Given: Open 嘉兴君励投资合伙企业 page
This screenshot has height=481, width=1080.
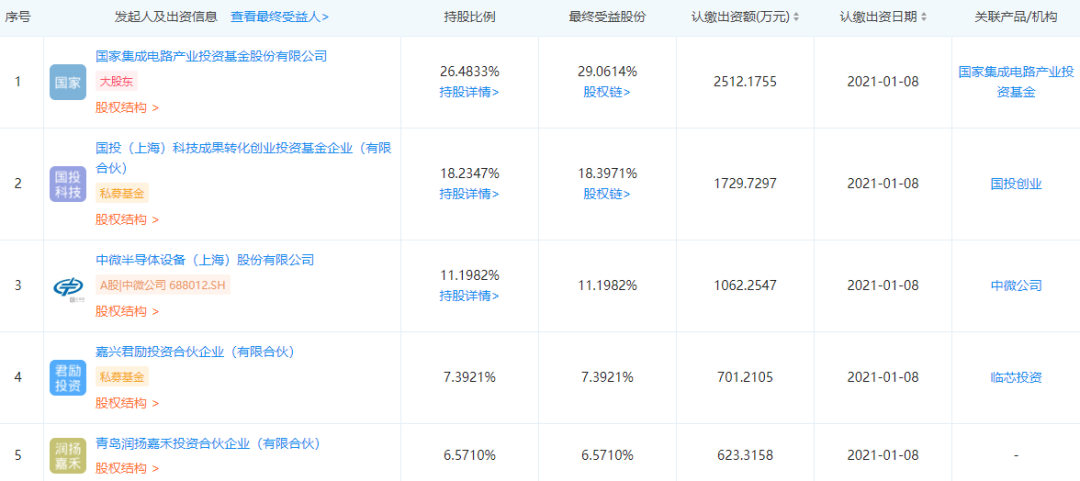Looking at the screenshot, I should coord(195,352).
